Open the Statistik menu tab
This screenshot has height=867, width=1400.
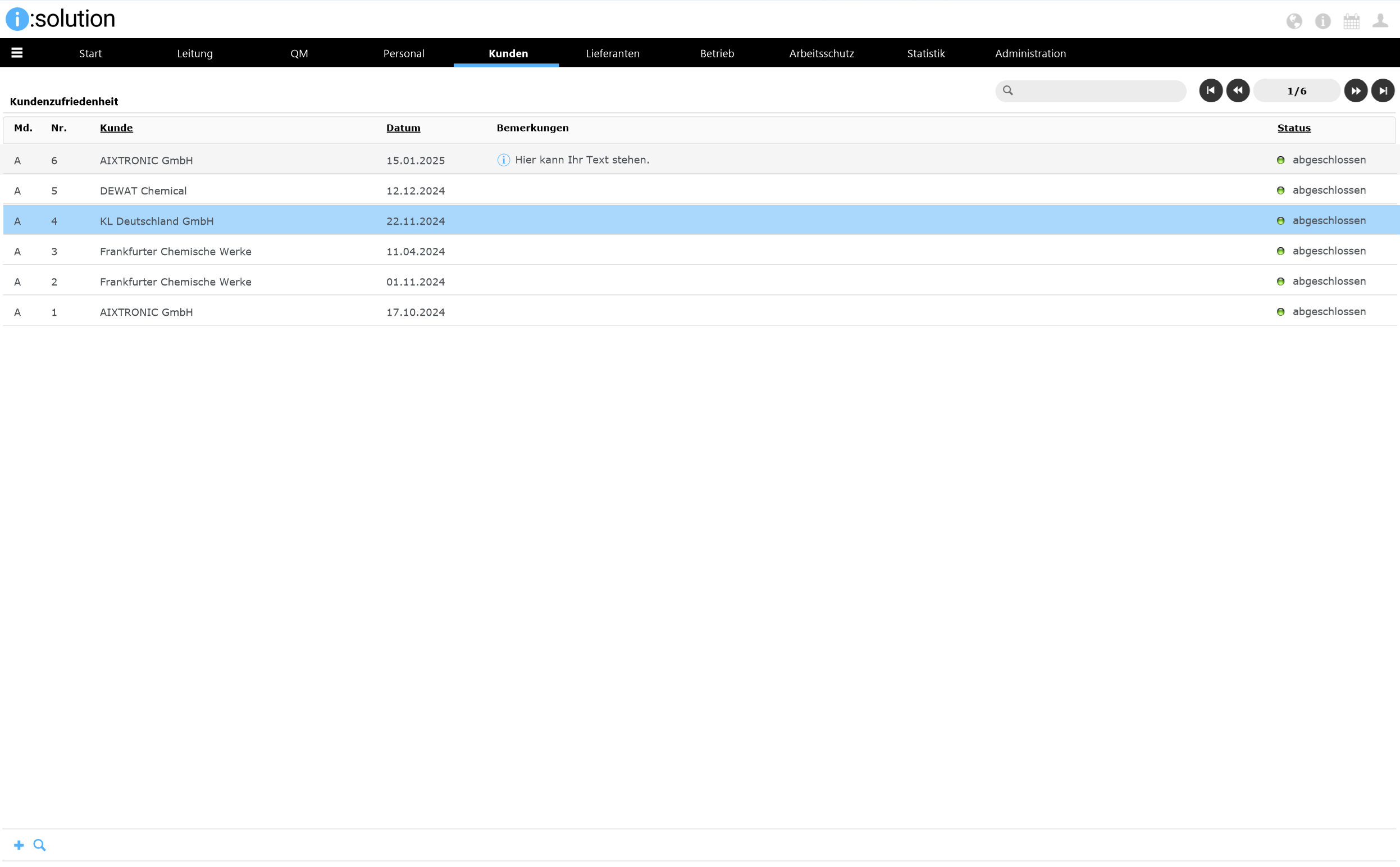(x=925, y=53)
